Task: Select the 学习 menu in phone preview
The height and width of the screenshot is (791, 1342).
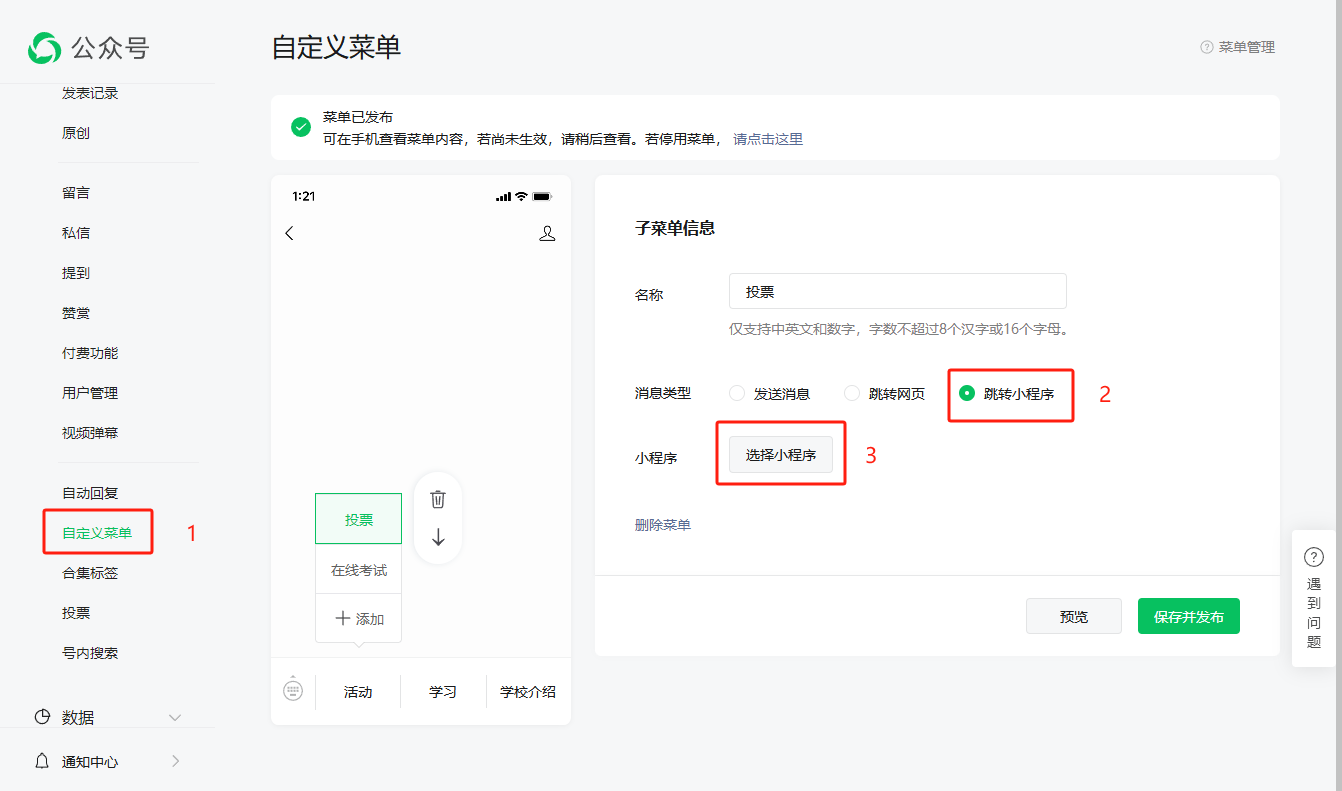Action: 443,691
